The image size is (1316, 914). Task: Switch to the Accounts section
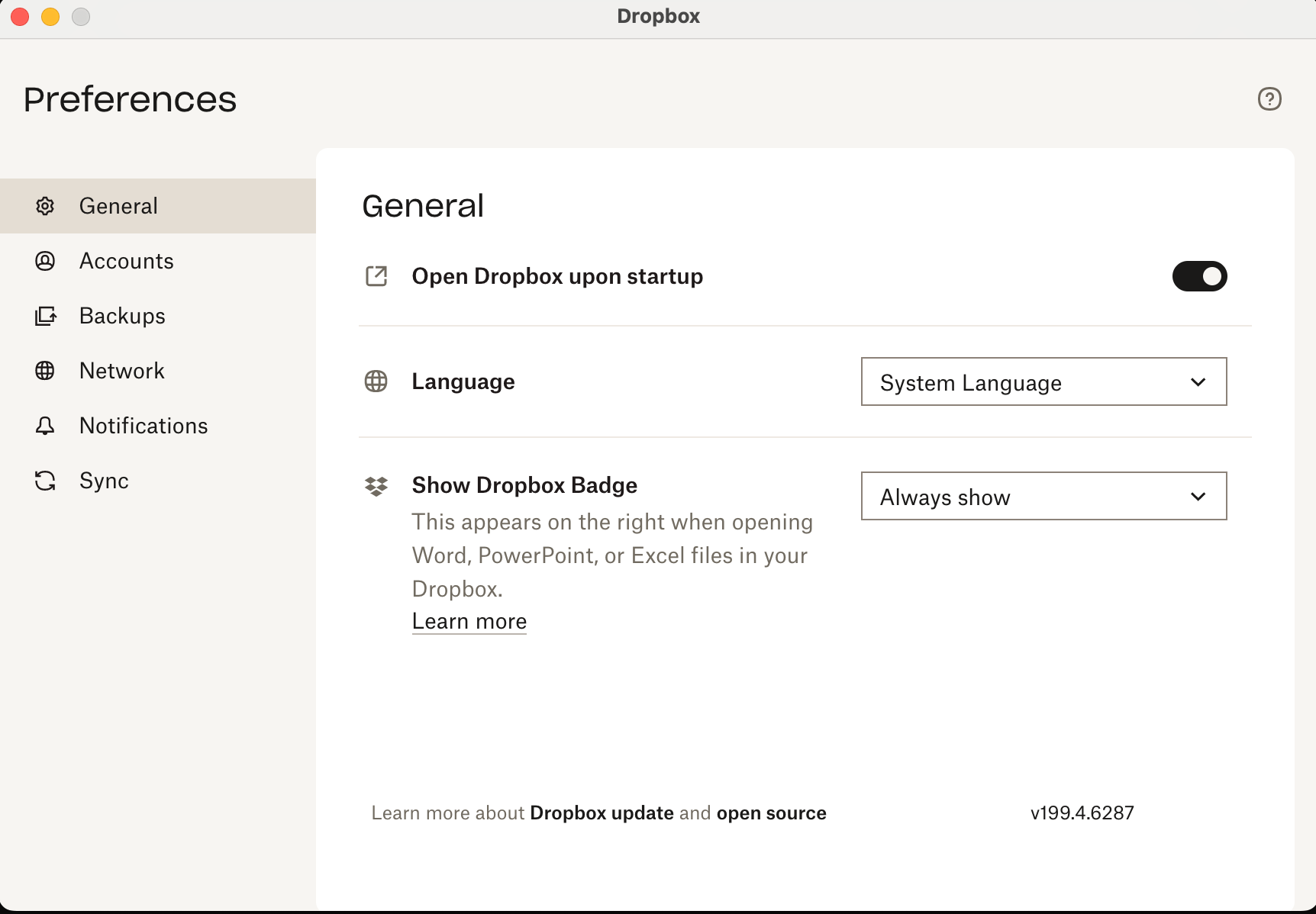127,261
